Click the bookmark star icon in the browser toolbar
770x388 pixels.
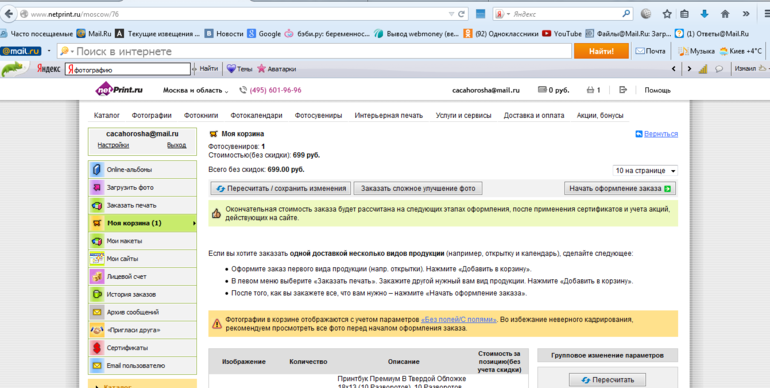(666, 14)
